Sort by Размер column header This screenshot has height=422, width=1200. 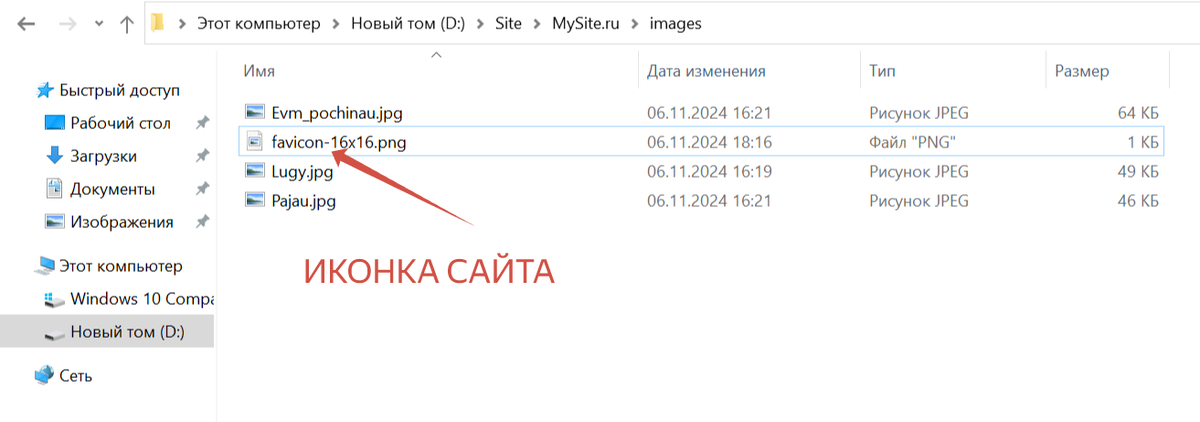point(1081,72)
